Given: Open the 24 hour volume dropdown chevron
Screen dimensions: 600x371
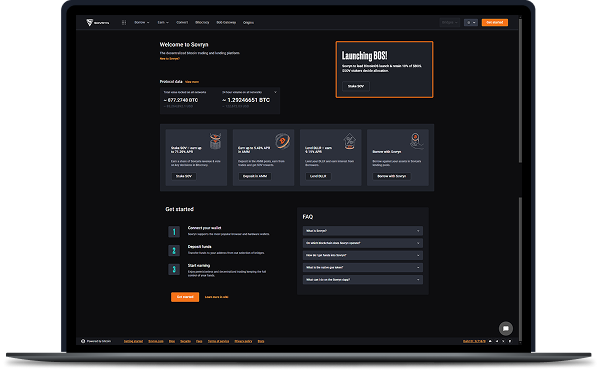Looking at the screenshot, I should click(x=275, y=92).
